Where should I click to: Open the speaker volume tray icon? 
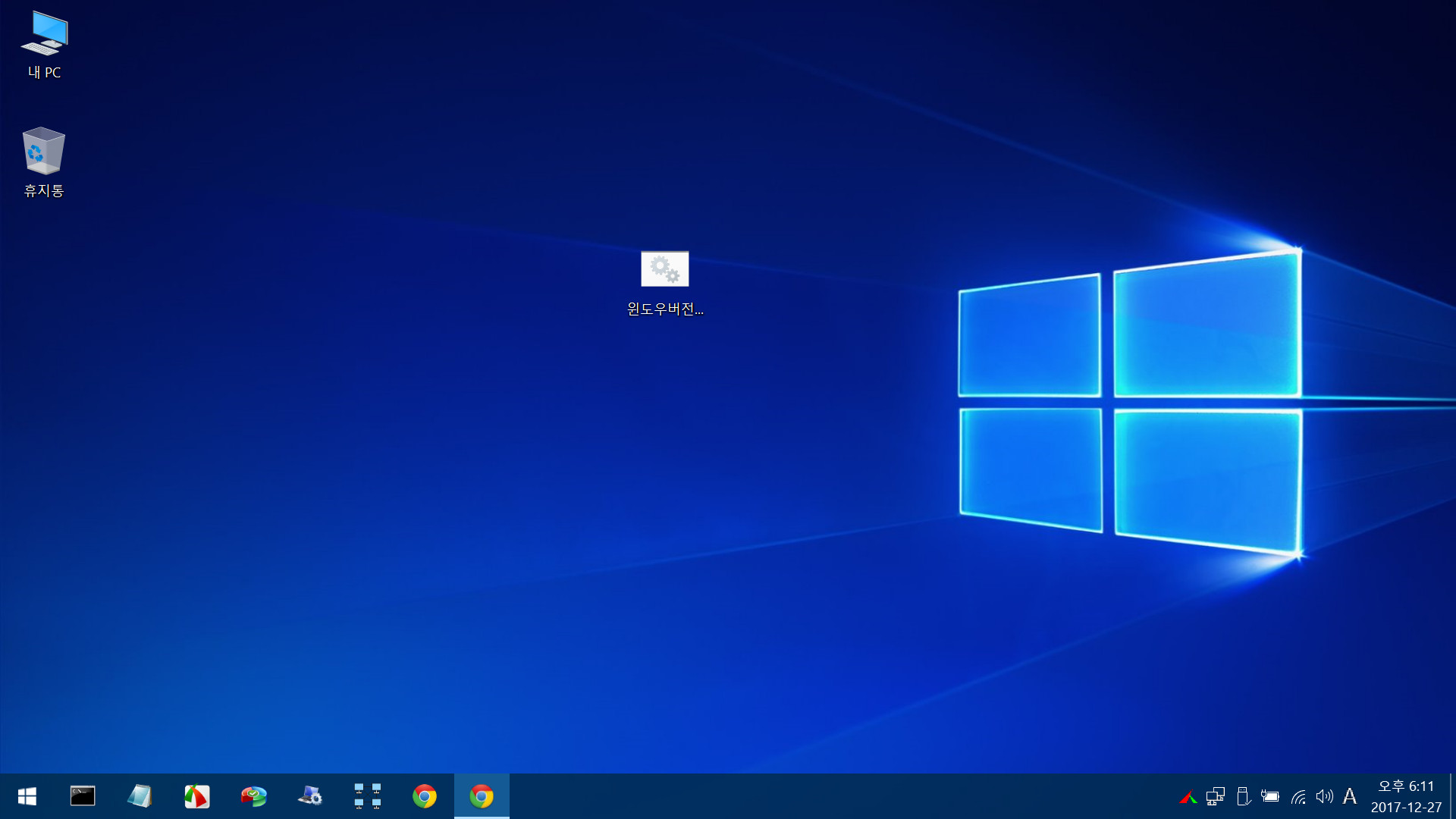point(1325,796)
